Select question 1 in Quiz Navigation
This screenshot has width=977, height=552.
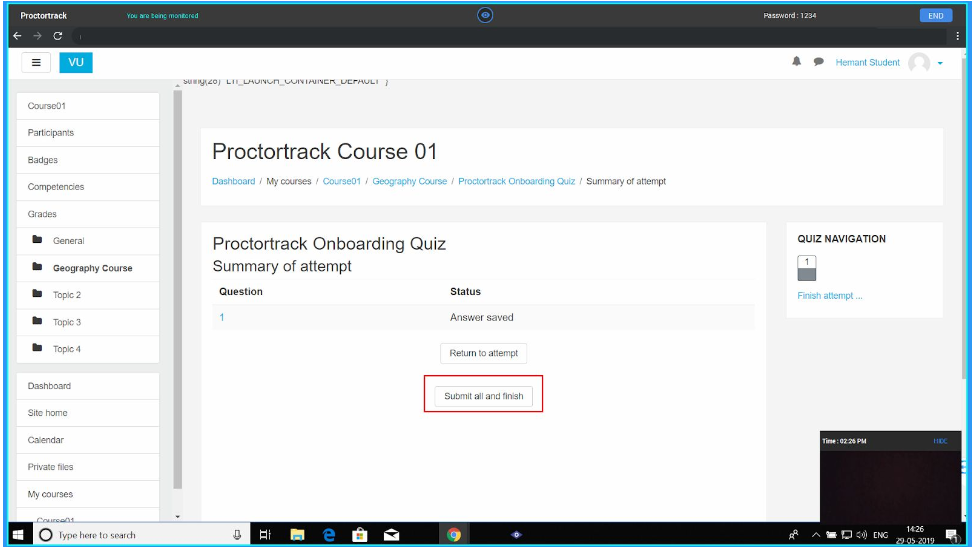click(x=806, y=268)
